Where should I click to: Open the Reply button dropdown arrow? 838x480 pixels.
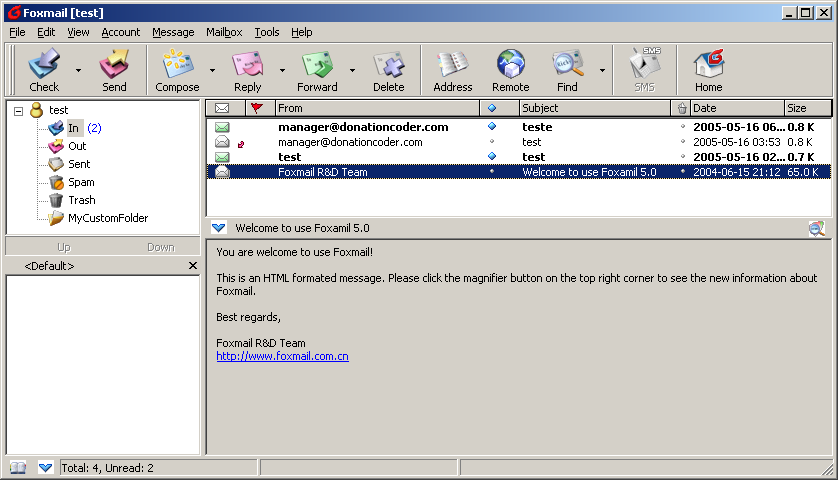(x=282, y=70)
